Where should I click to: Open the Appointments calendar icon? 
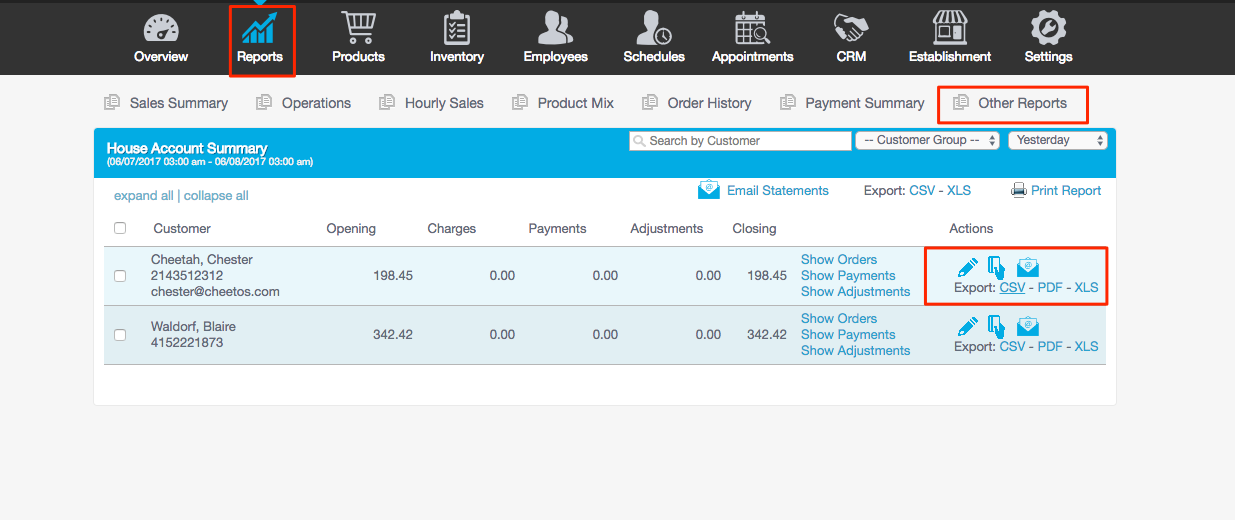point(752,28)
